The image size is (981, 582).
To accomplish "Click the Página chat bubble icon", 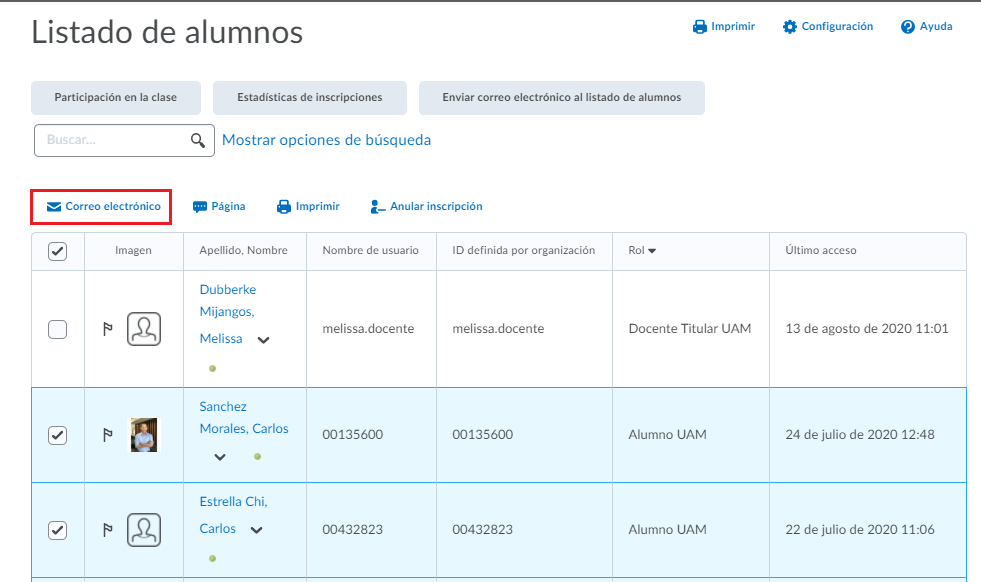I will [x=200, y=207].
